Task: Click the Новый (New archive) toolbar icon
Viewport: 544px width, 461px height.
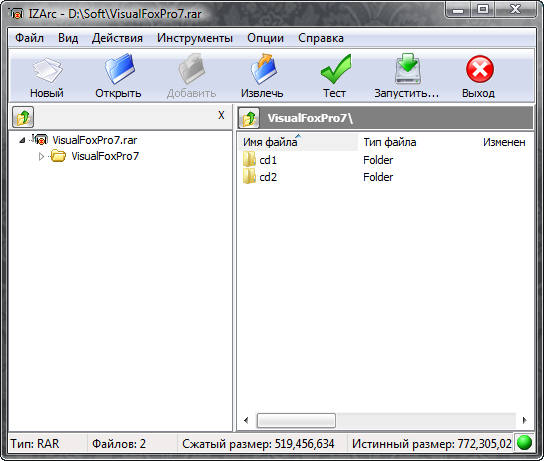Action: click(47, 70)
